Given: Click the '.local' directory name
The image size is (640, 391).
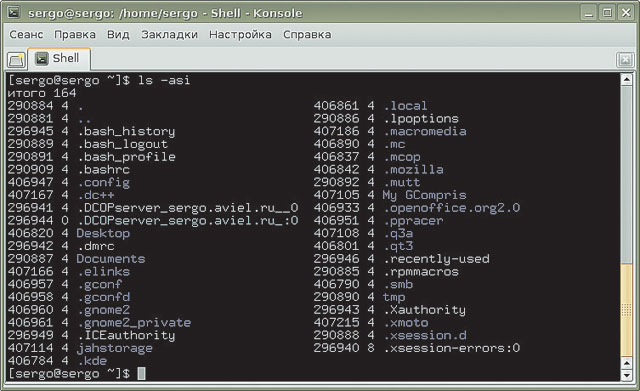Looking at the screenshot, I should point(405,106).
